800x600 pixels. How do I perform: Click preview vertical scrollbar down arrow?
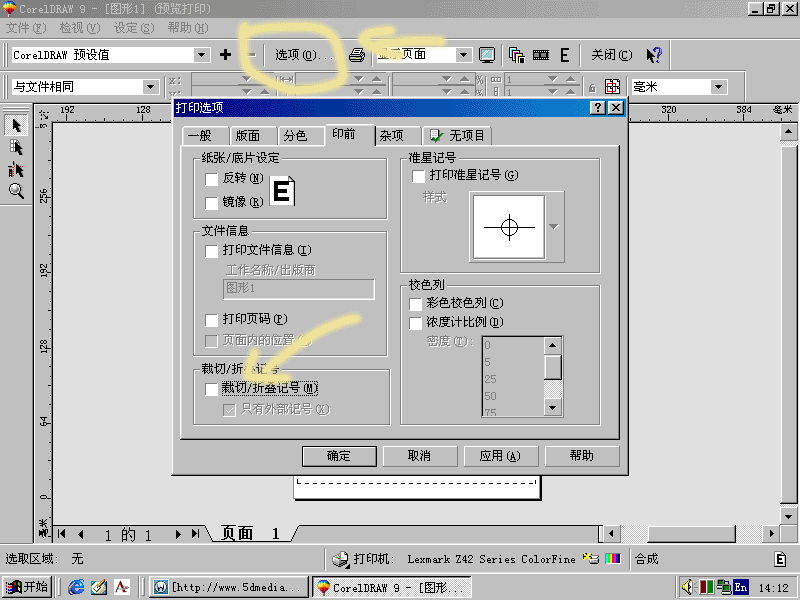[x=789, y=516]
